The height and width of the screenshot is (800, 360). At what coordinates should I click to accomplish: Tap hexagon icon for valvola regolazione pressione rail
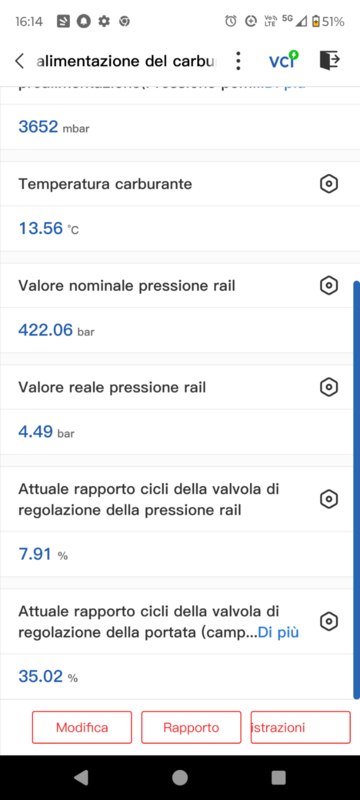329,498
